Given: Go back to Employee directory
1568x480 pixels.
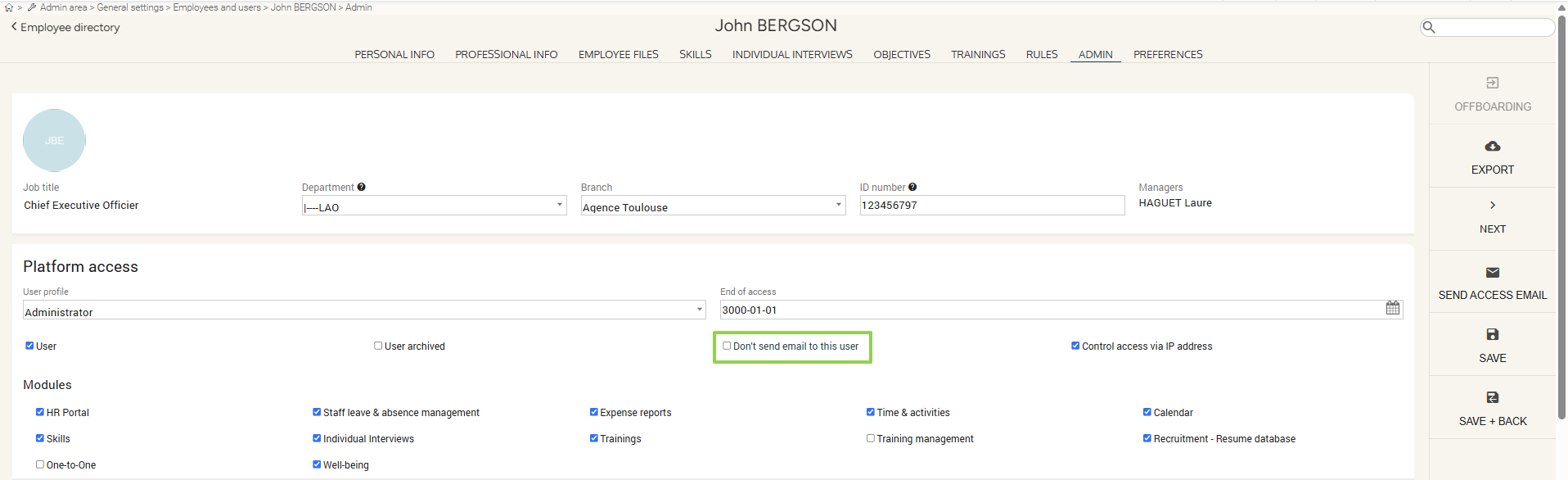Looking at the screenshot, I should [65, 28].
